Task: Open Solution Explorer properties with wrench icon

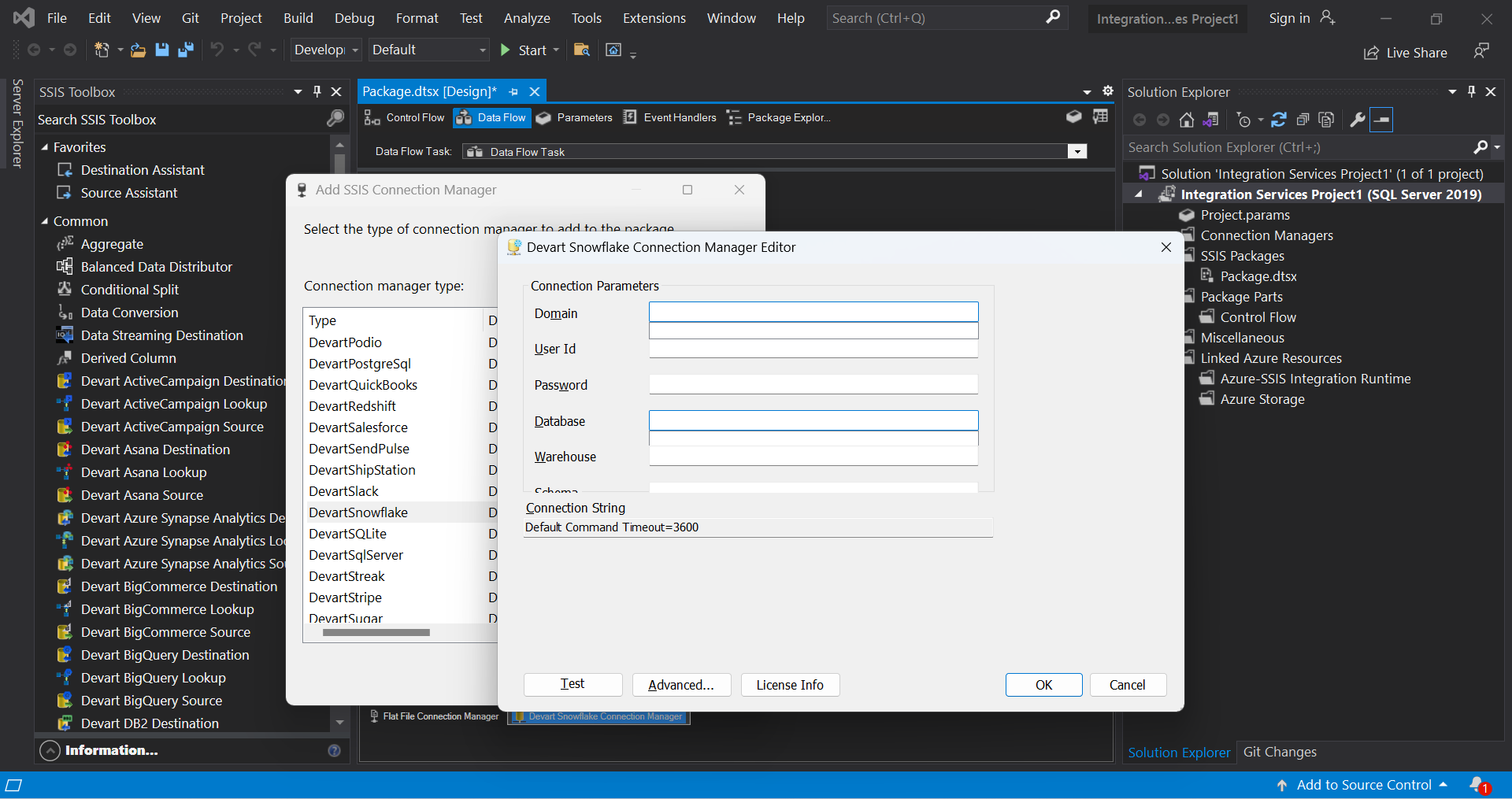Action: (x=1357, y=119)
